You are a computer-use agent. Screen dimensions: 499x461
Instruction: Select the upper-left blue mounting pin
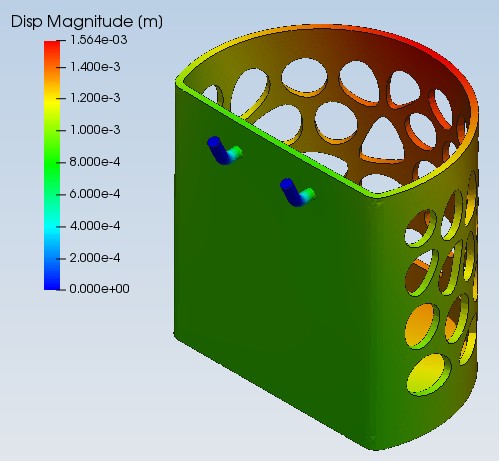(224, 150)
